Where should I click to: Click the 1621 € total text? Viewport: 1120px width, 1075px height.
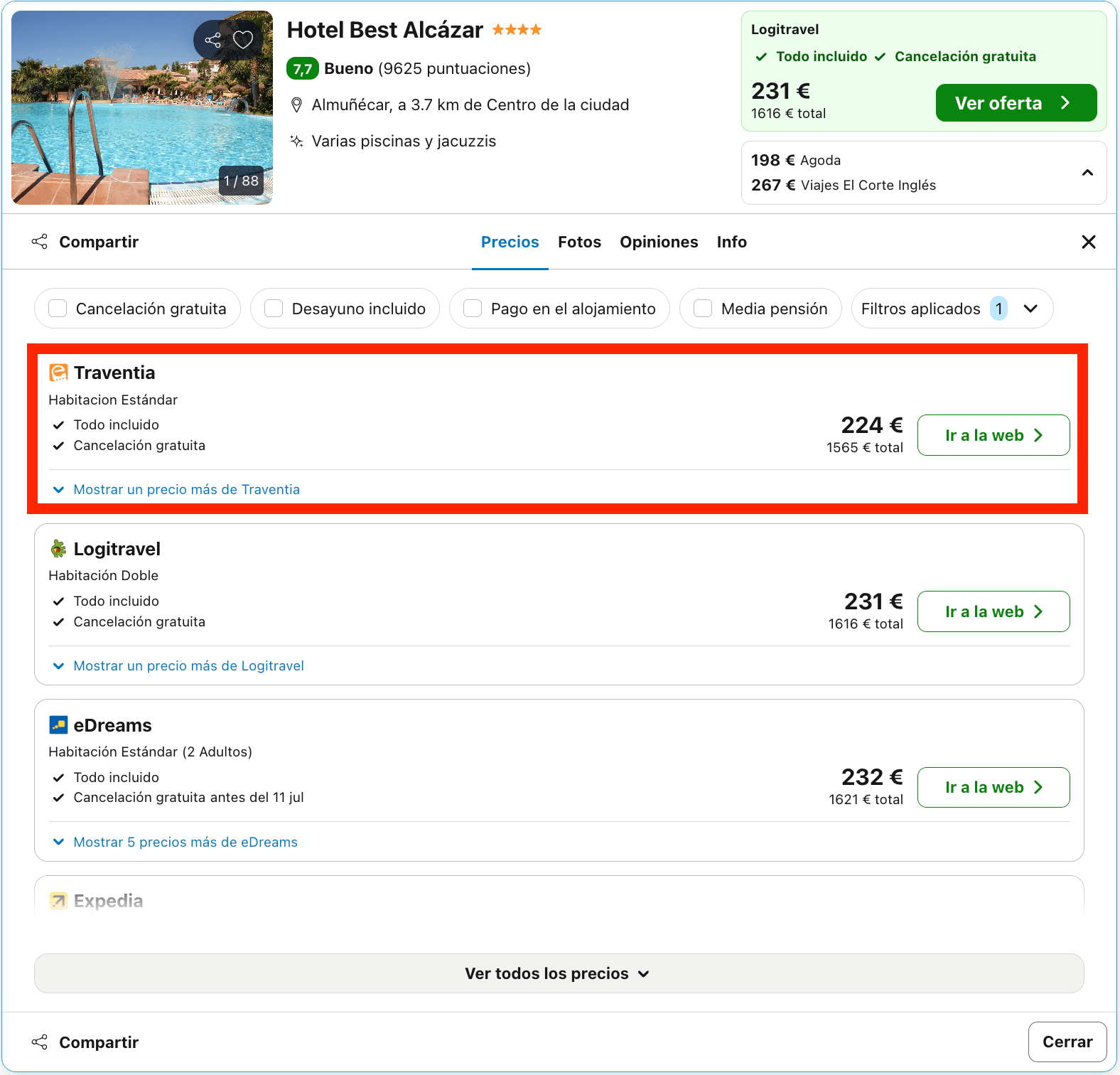866,799
